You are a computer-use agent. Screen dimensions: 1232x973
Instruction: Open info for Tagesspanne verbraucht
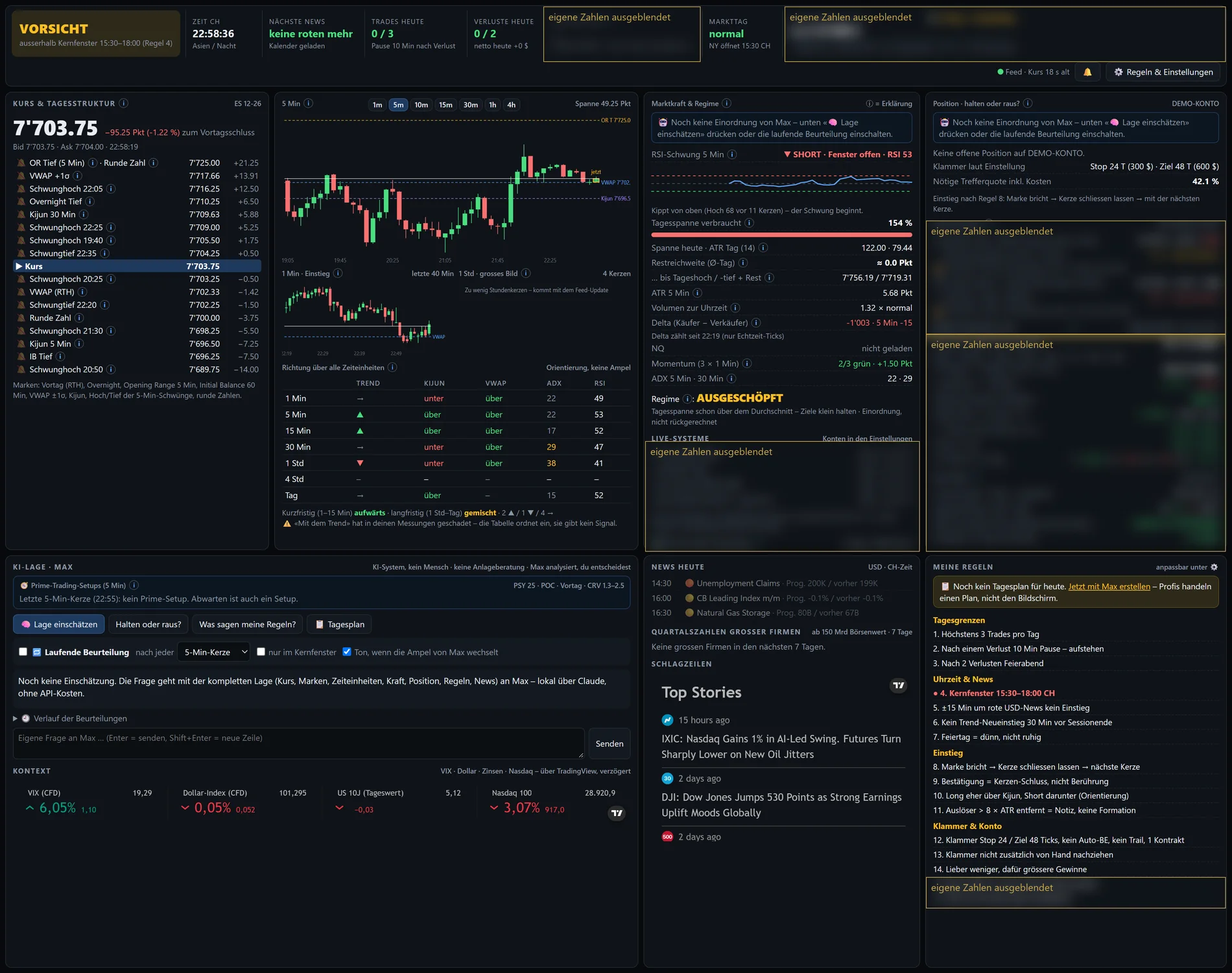point(750,223)
